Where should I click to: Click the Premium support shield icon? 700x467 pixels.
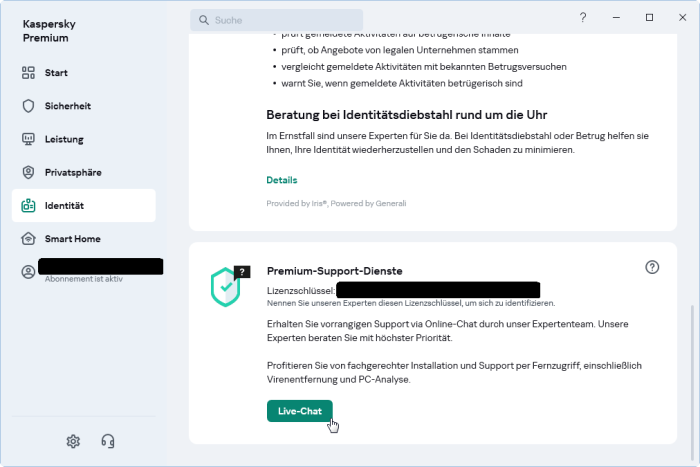coord(230,286)
